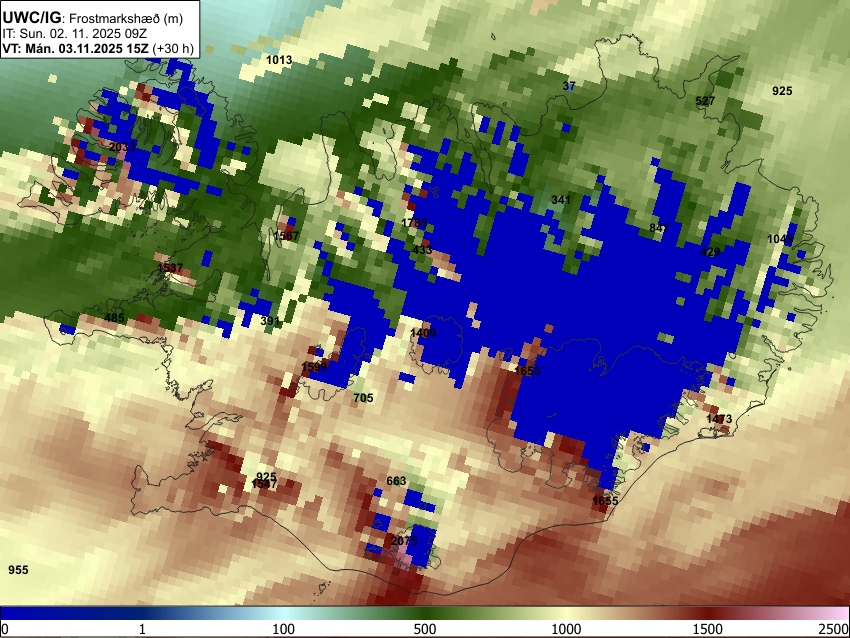The height and width of the screenshot is (638, 850).
Task: Click the map value 1785
Action: 414,223
